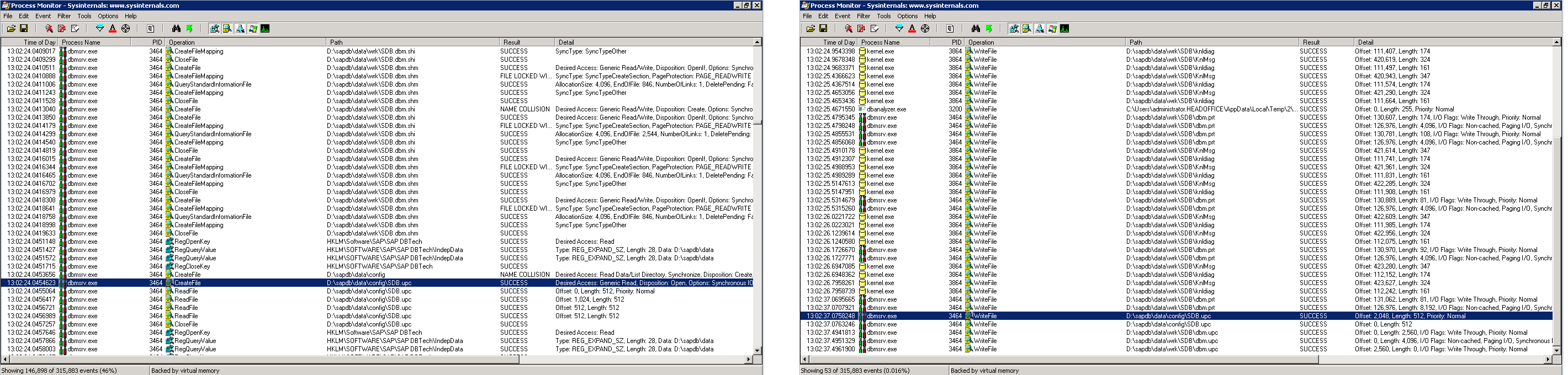The width and height of the screenshot is (1568, 375).
Task: Open Tools menu in right window
Action: [884, 16]
